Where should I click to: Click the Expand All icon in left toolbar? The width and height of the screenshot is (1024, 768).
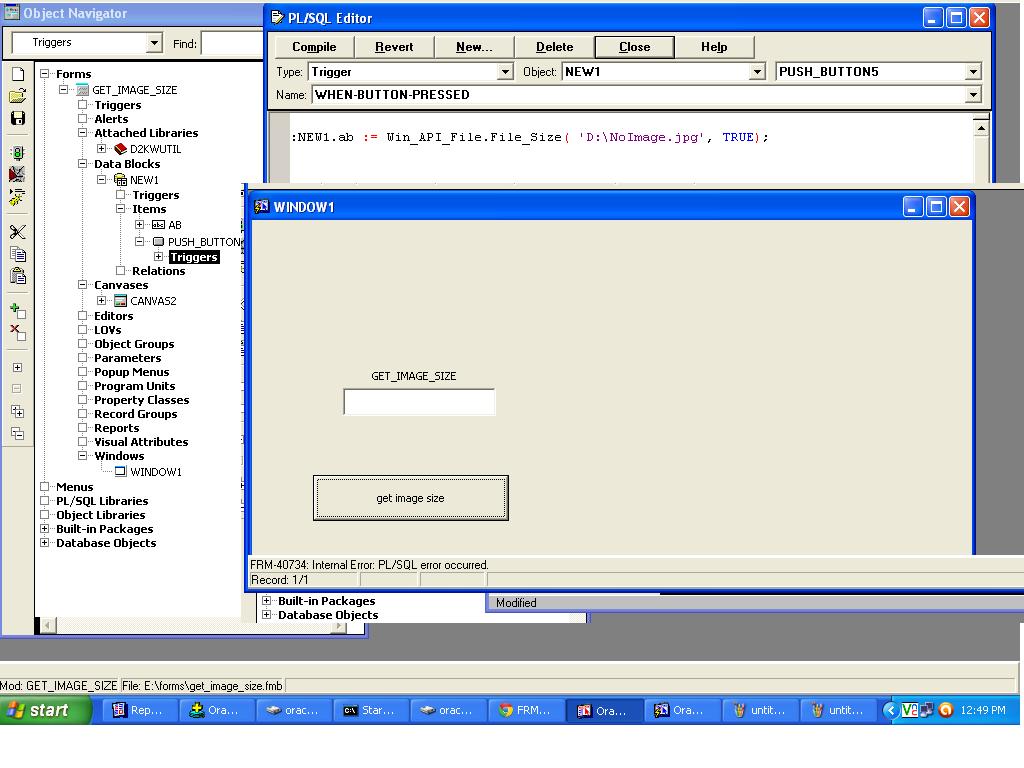click(x=17, y=411)
